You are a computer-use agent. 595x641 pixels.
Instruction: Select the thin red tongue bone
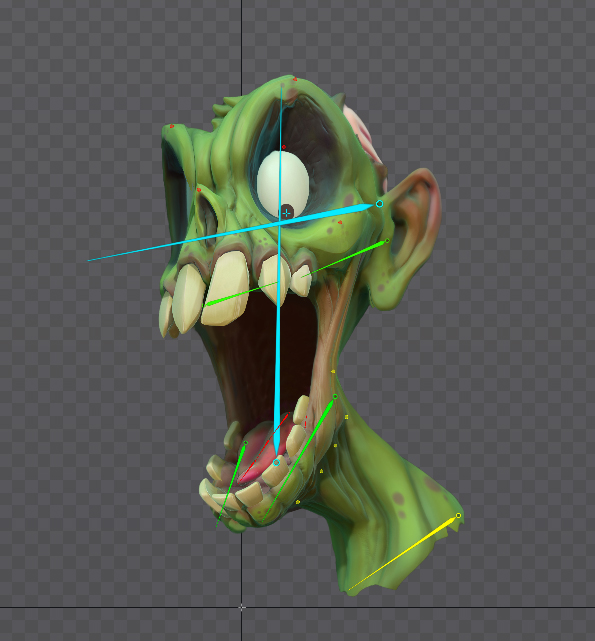point(264,446)
